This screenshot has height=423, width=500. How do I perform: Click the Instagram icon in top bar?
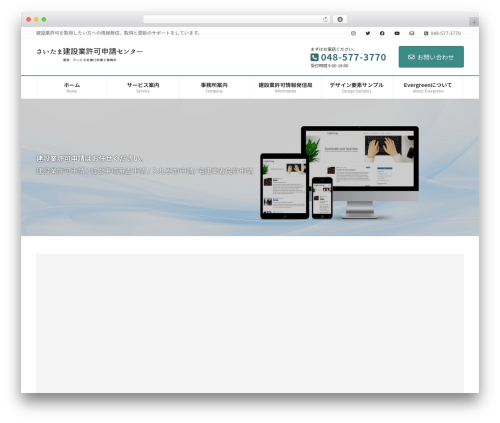tap(353, 33)
